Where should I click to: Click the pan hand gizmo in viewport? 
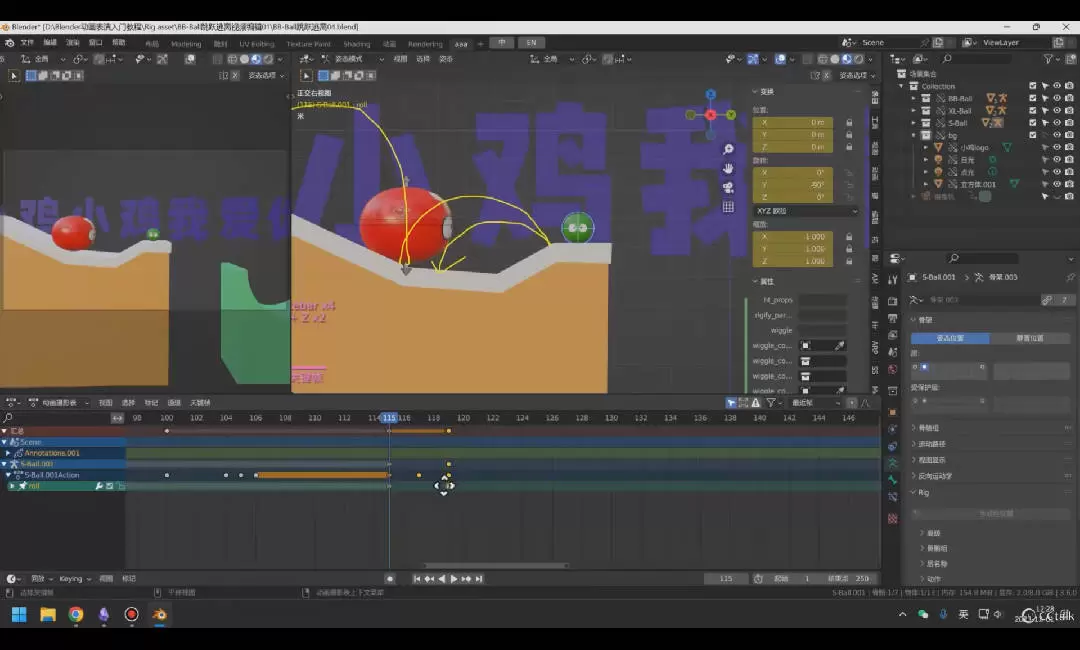[x=728, y=169]
